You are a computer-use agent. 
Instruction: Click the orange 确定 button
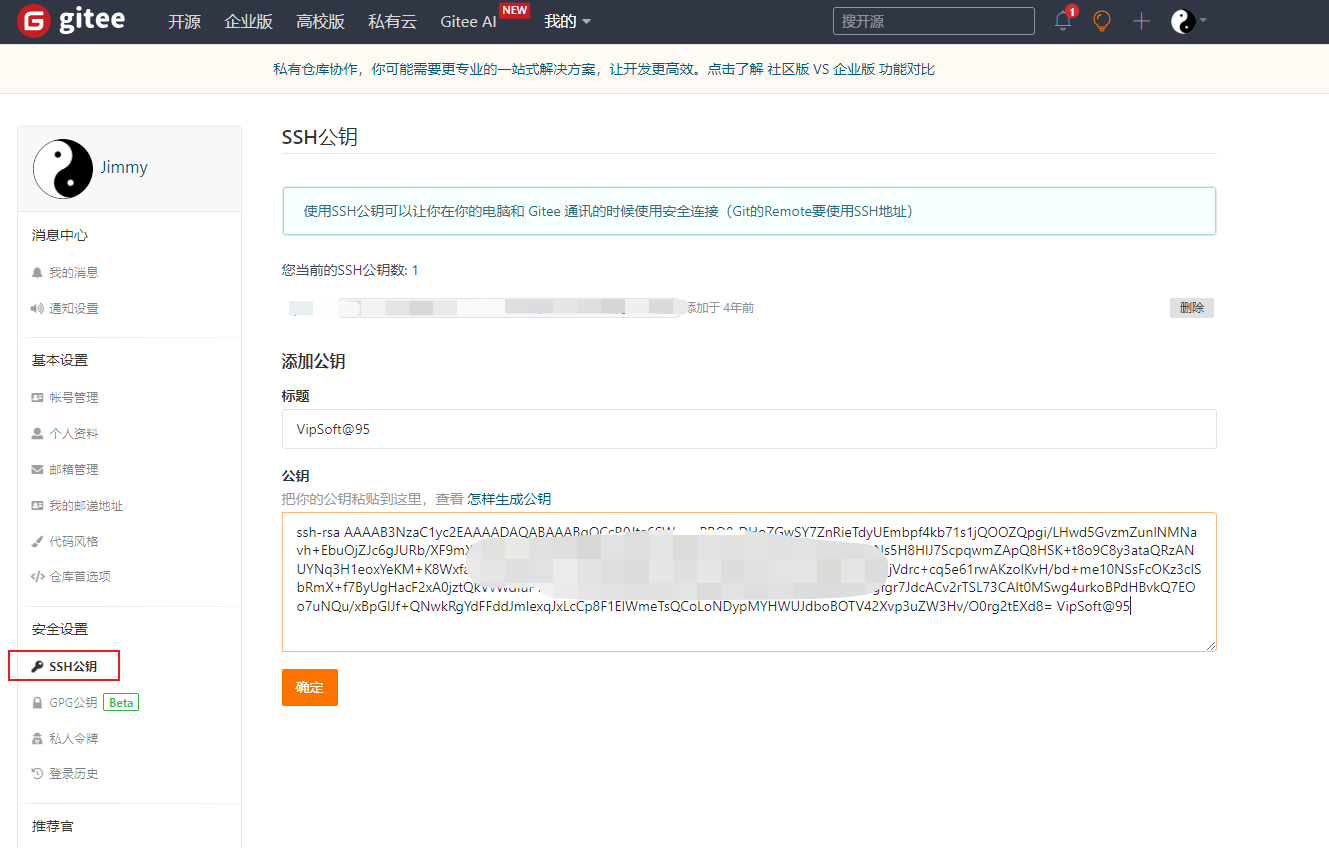pyautogui.click(x=309, y=687)
